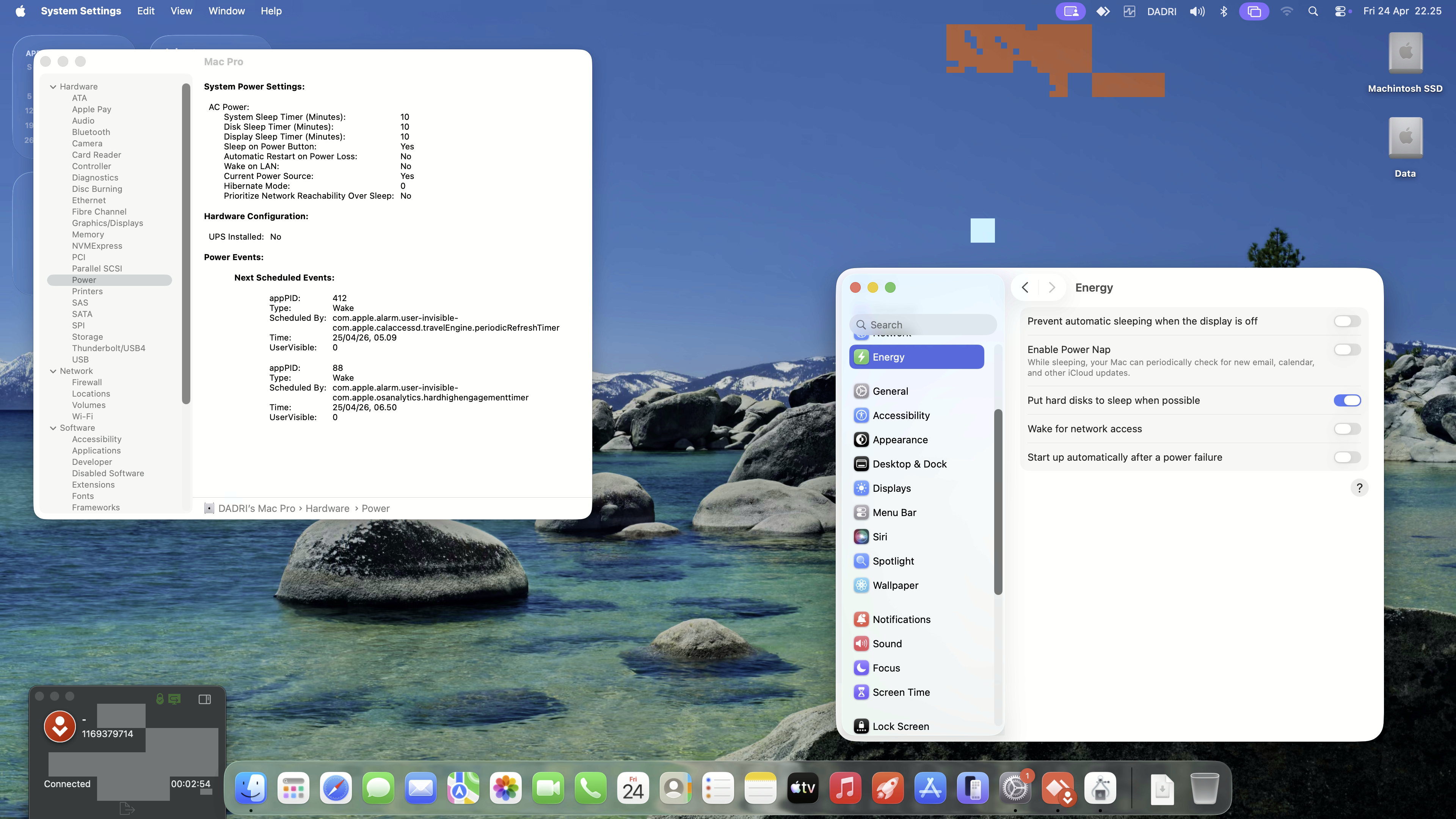This screenshot has width=1456, height=819.
Task: Open Help menu in menu bar
Action: [x=271, y=11]
